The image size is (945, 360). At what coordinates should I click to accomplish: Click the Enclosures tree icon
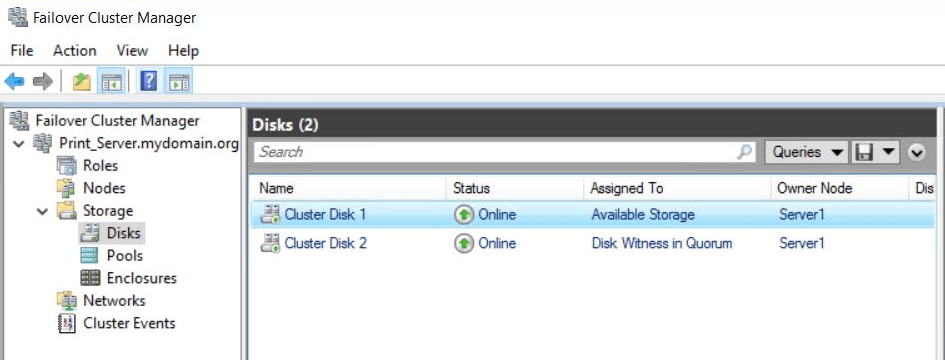[x=90, y=278]
